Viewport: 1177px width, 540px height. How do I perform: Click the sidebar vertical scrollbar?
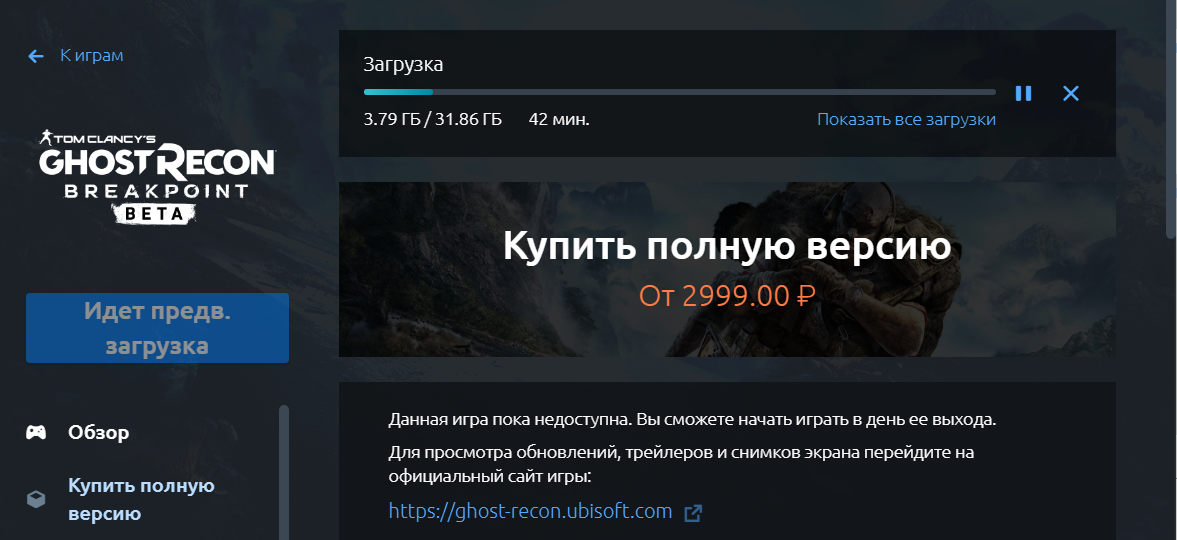pos(284,472)
